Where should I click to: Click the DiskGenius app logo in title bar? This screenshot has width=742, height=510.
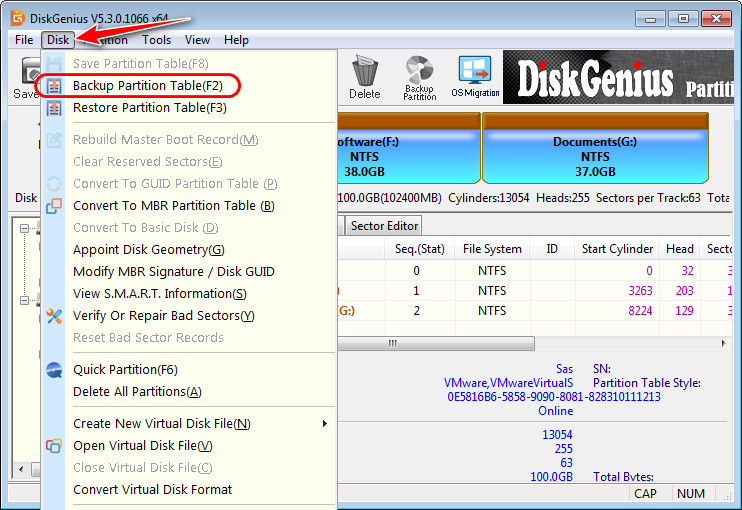point(18,18)
